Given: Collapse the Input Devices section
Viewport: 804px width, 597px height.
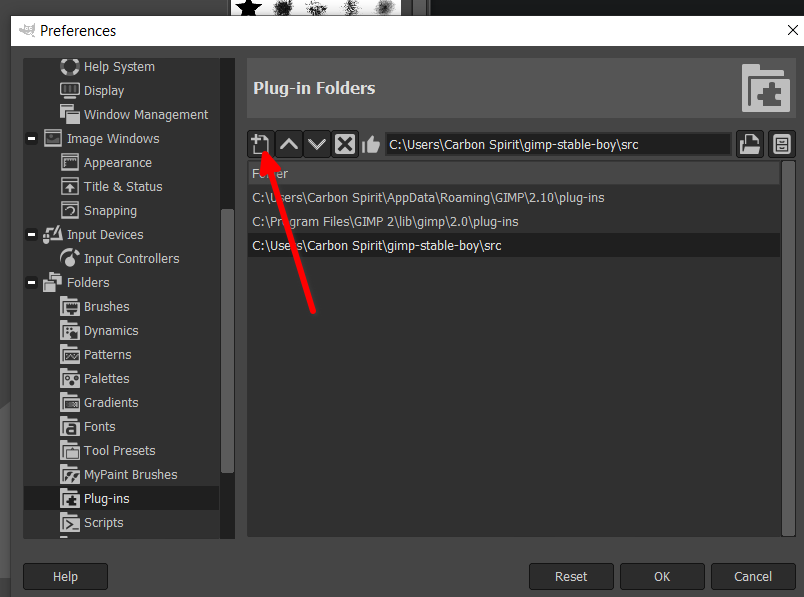Looking at the screenshot, I should click(x=31, y=234).
